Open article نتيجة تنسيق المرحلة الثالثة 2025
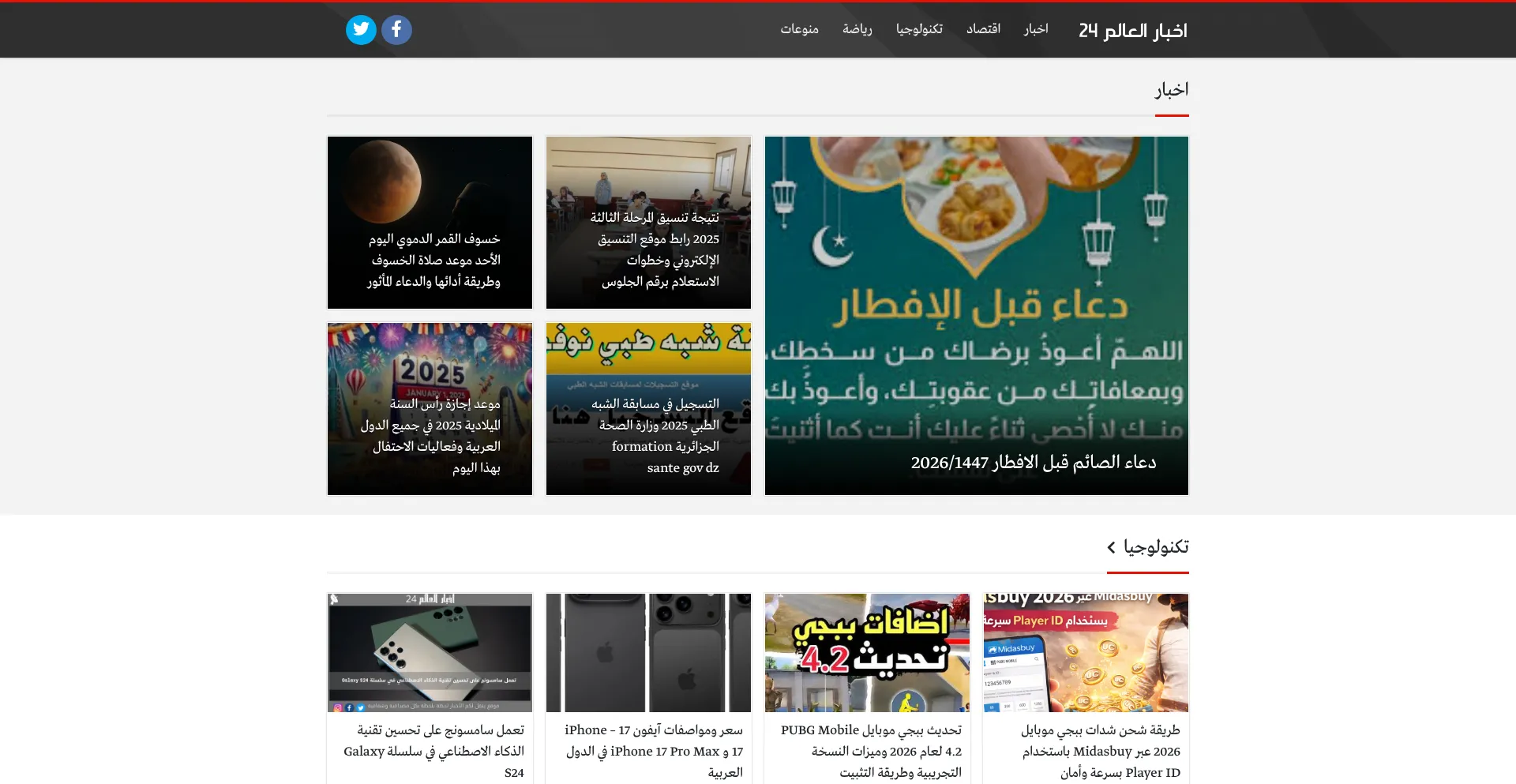The width and height of the screenshot is (1516, 784). (x=648, y=223)
